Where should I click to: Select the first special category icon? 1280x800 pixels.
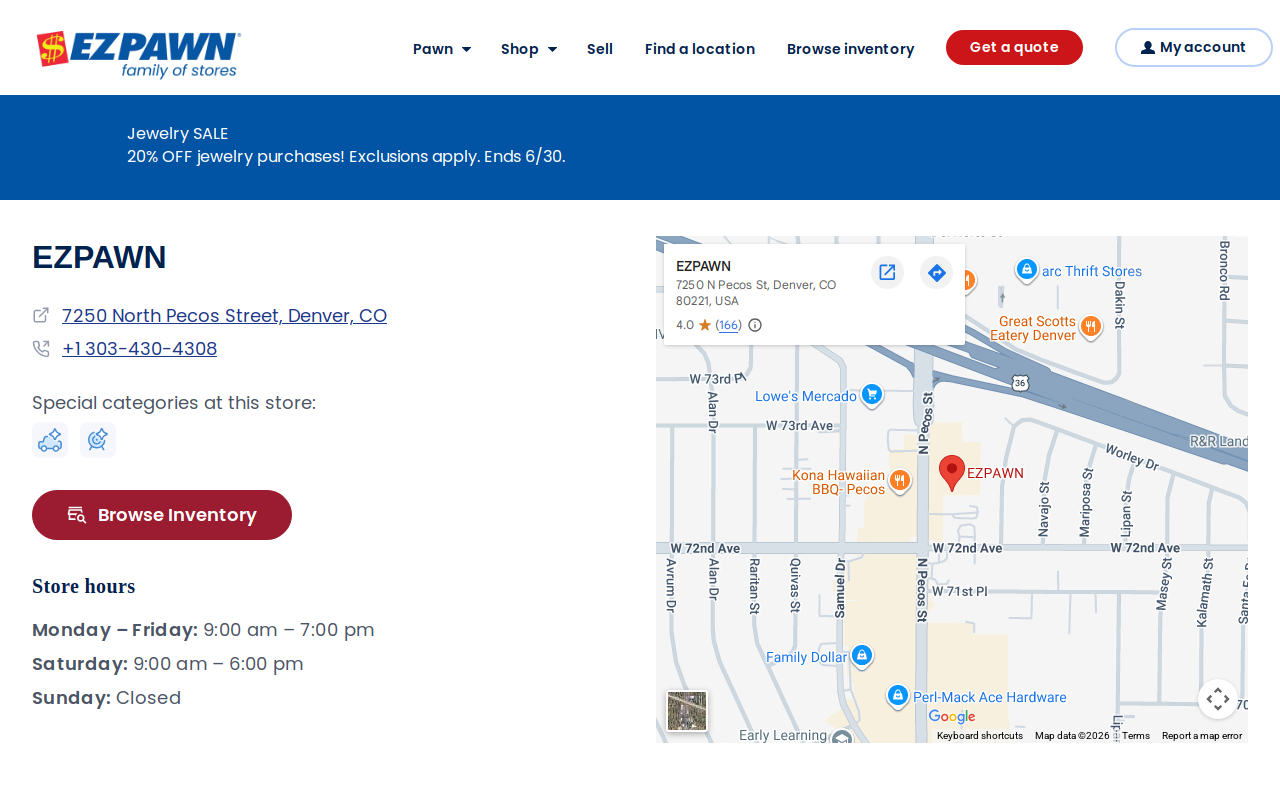(x=50, y=440)
